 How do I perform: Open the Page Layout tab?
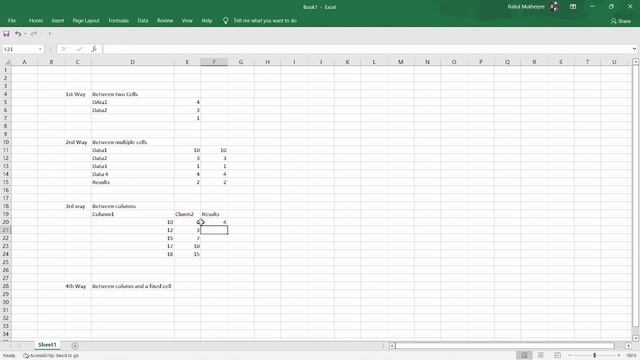point(86,20)
